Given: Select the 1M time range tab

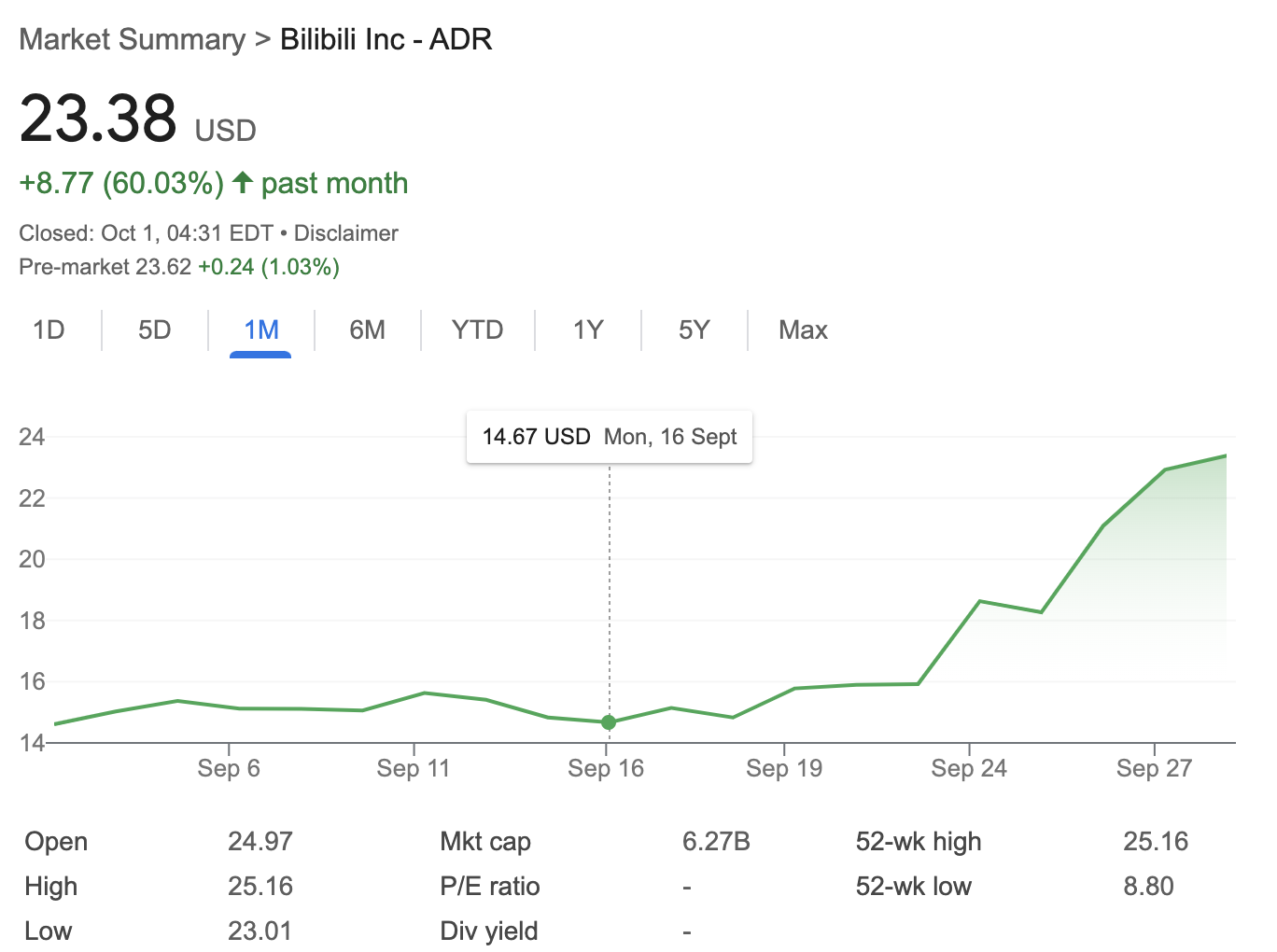Looking at the screenshot, I should [x=260, y=330].
